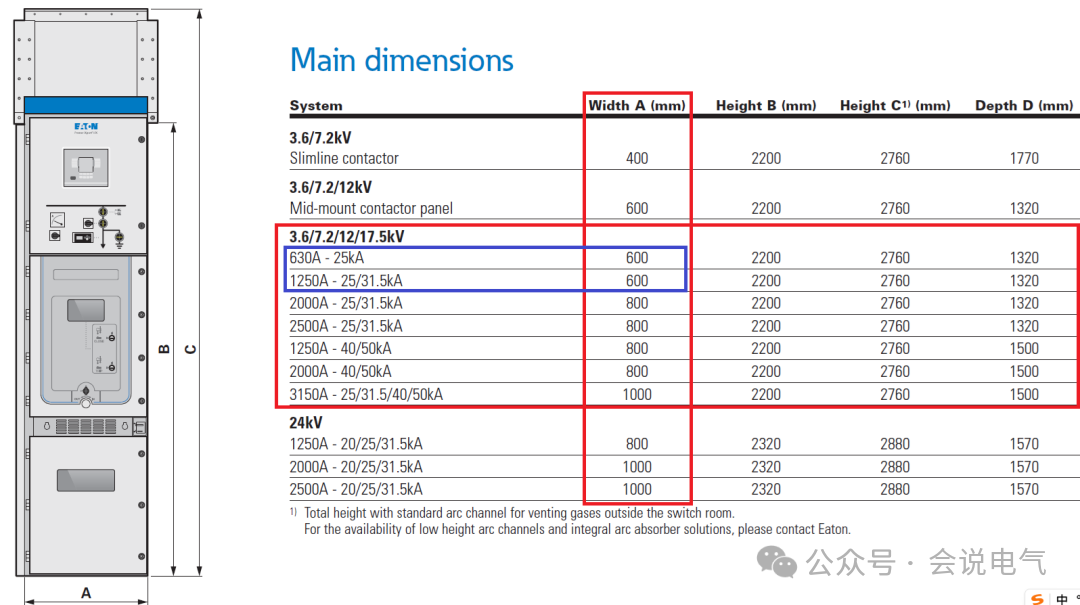Click the dimension label A under the cabinet
Image resolution: width=1080 pixels, height=605 pixels.
(86, 593)
